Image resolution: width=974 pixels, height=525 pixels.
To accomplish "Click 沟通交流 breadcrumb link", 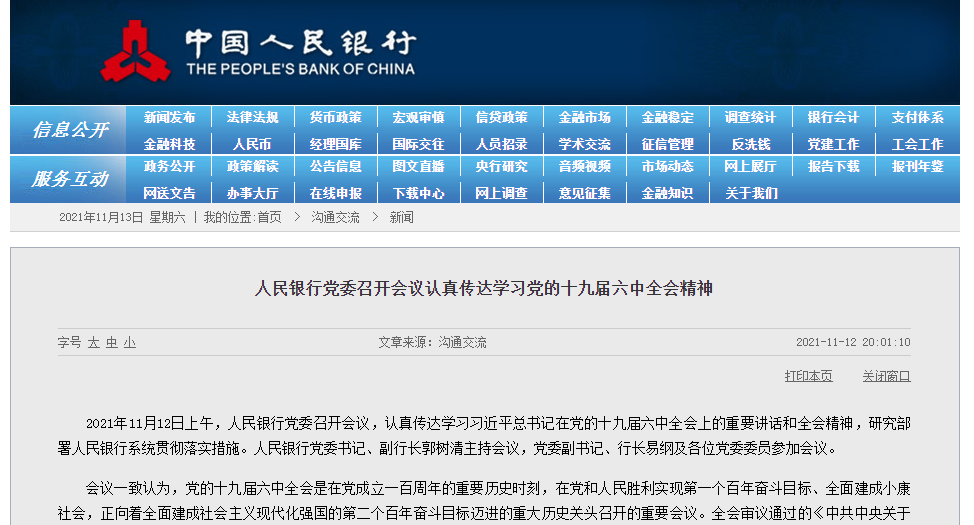I will click(335, 217).
